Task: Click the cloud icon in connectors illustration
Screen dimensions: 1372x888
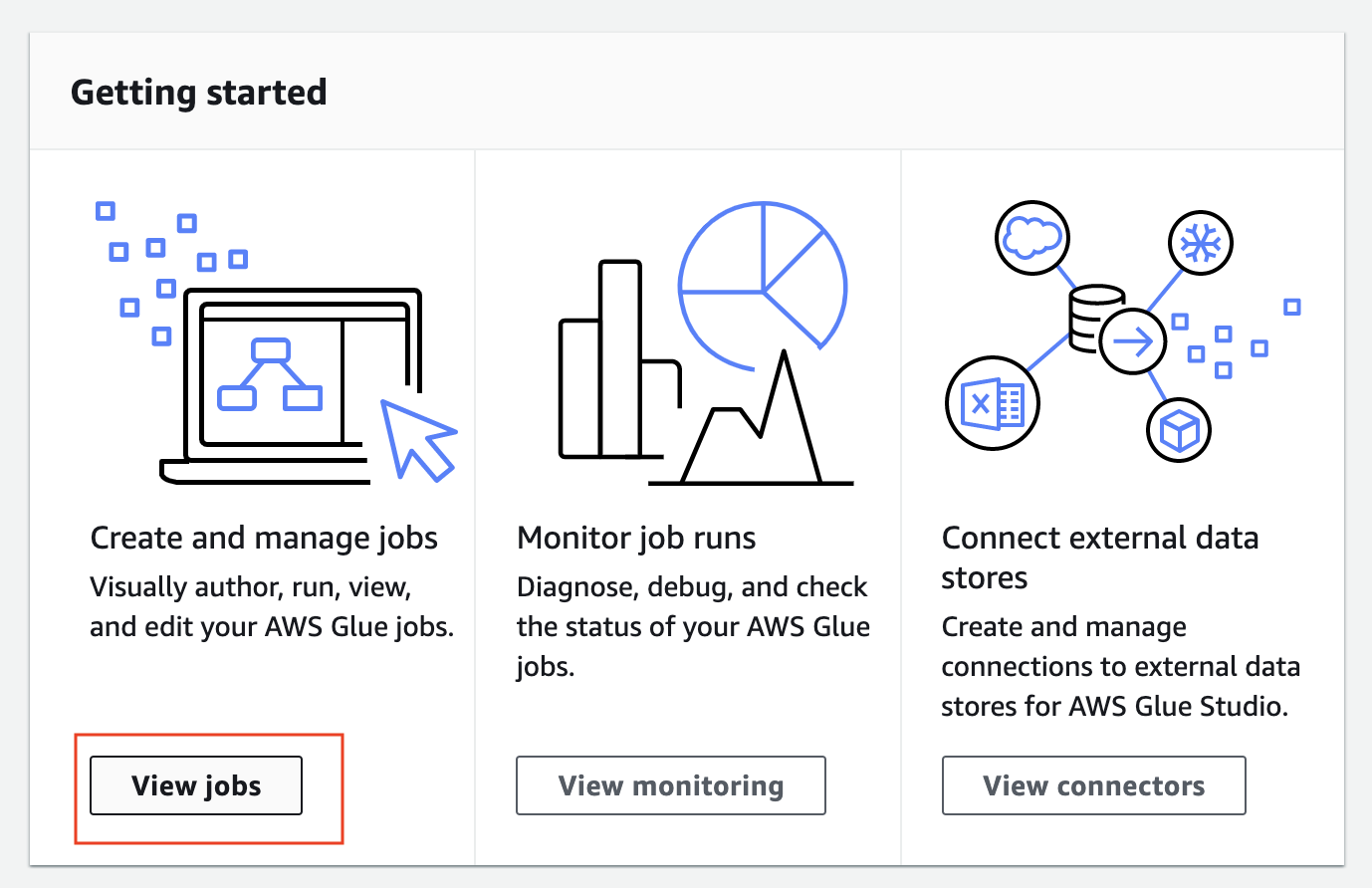Action: (1032, 238)
